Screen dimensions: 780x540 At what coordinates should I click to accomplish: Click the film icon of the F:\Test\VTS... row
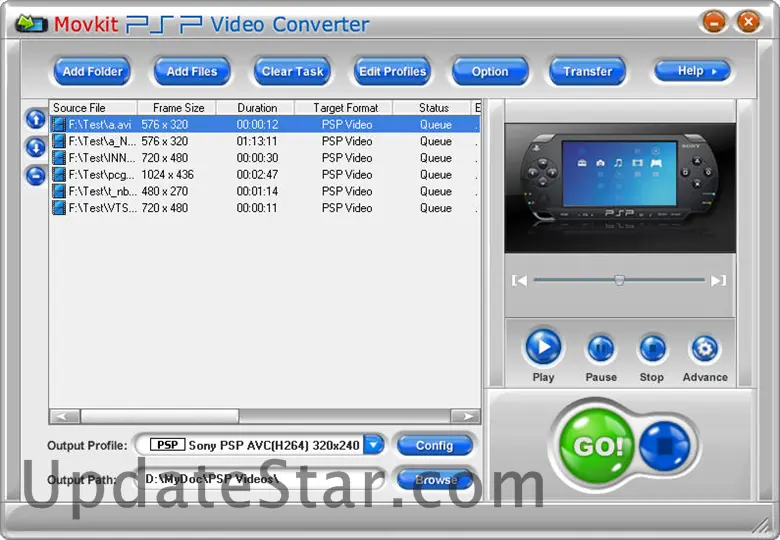59,208
